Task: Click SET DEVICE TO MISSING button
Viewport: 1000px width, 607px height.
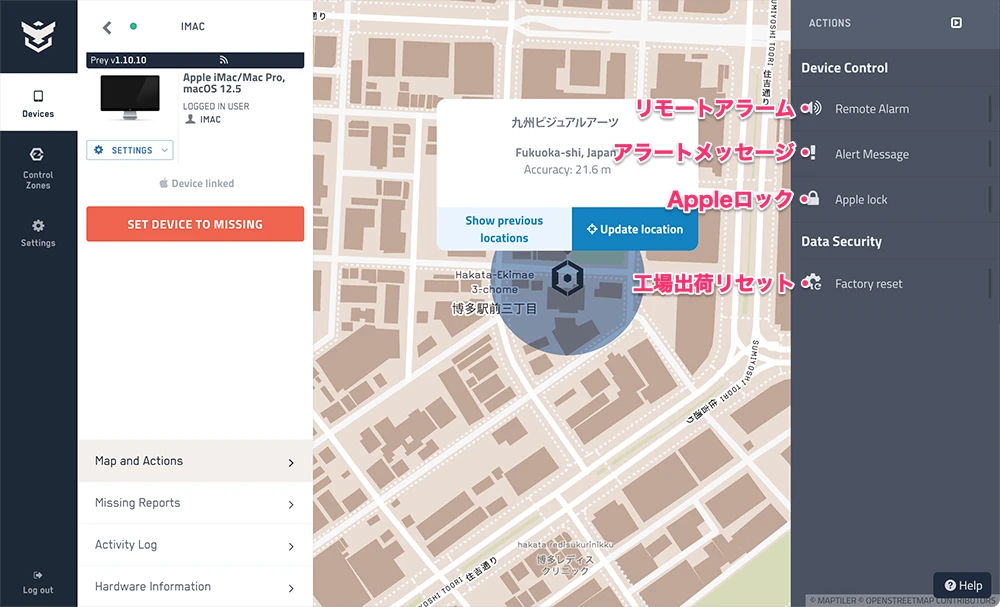Action: [195, 224]
